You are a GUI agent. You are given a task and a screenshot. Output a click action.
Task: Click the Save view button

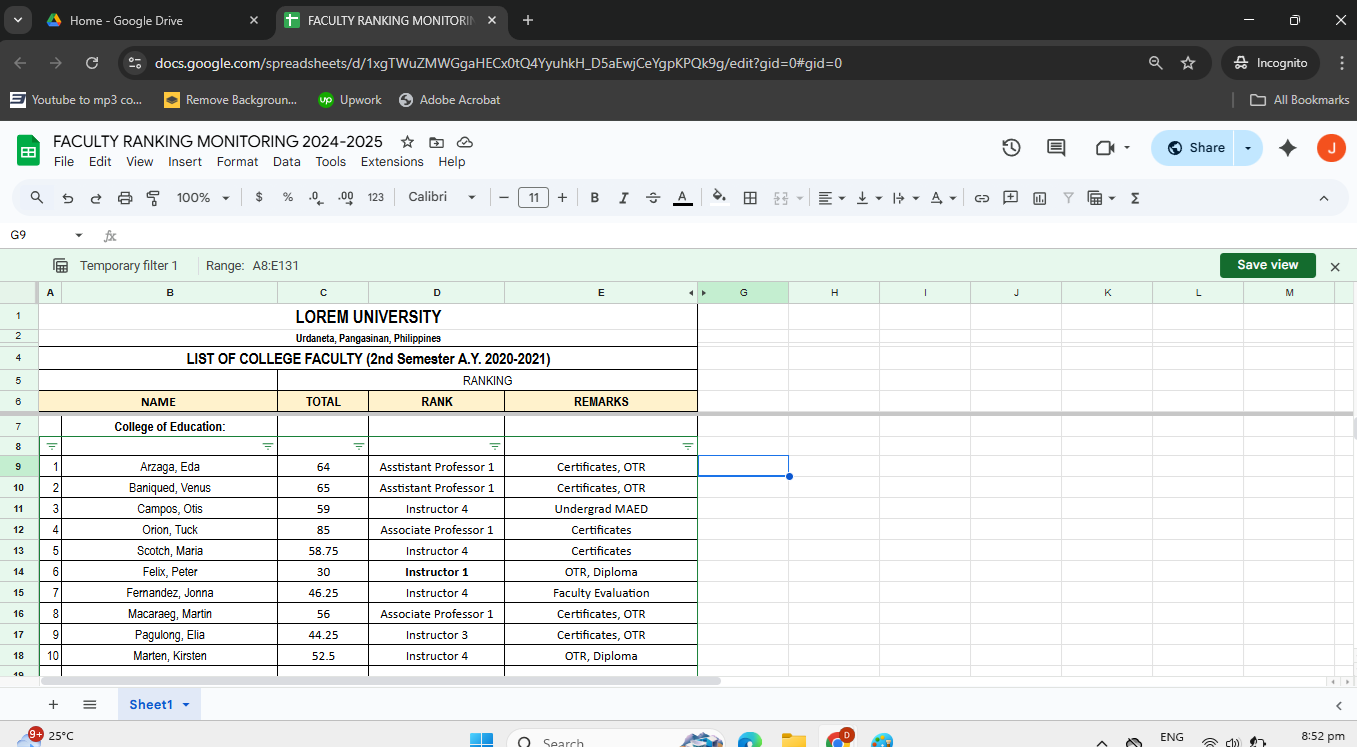pyautogui.click(x=1267, y=265)
